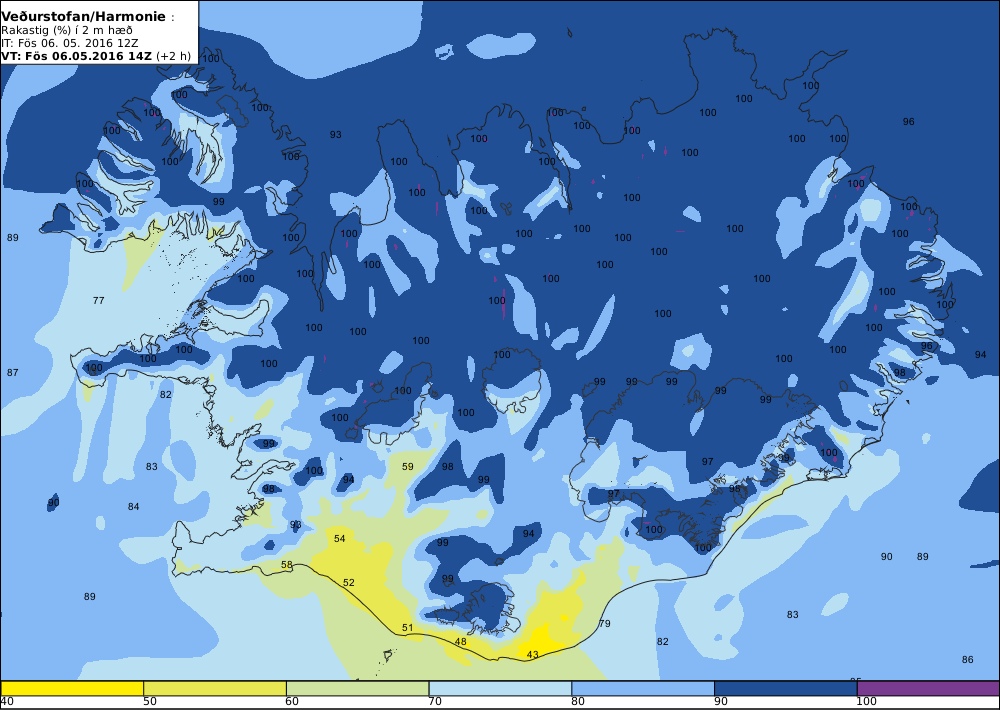This screenshot has height=710, width=1000.
Task: Click the legend scale label 60
Action: coord(291,702)
